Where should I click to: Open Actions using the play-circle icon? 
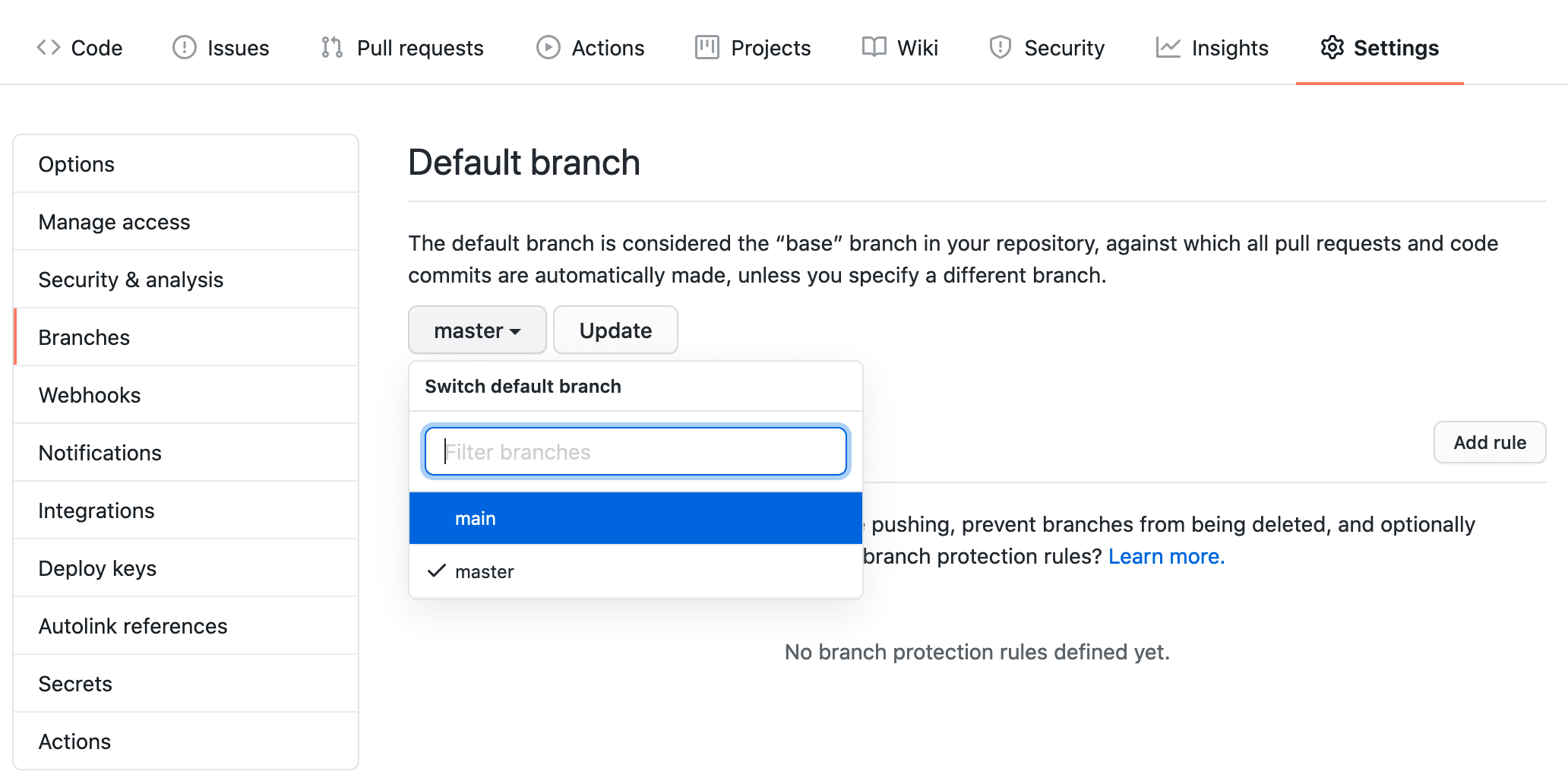(x=548, y=47)
